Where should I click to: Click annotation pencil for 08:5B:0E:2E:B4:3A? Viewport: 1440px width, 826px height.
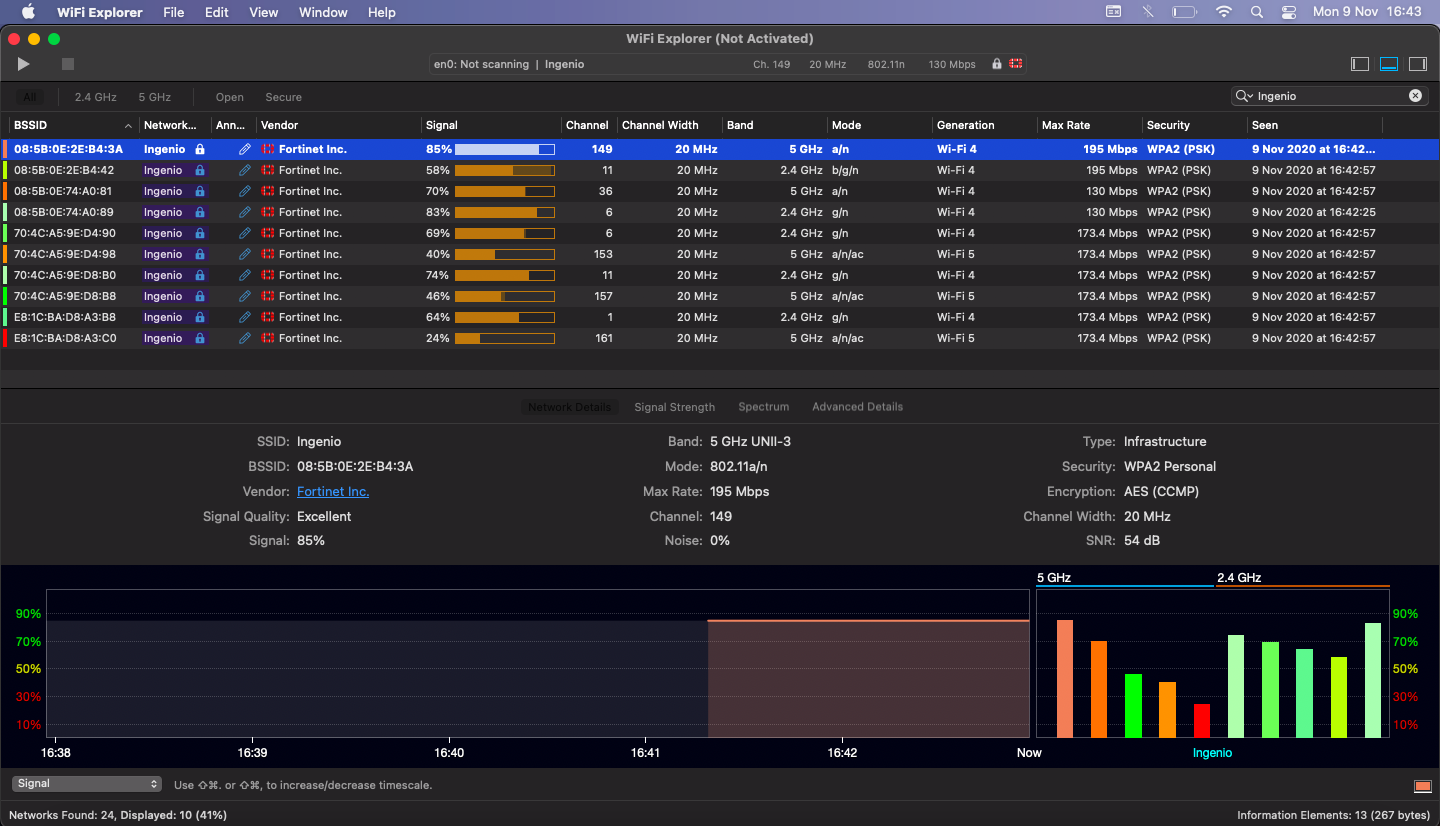(x=245, y=149)
